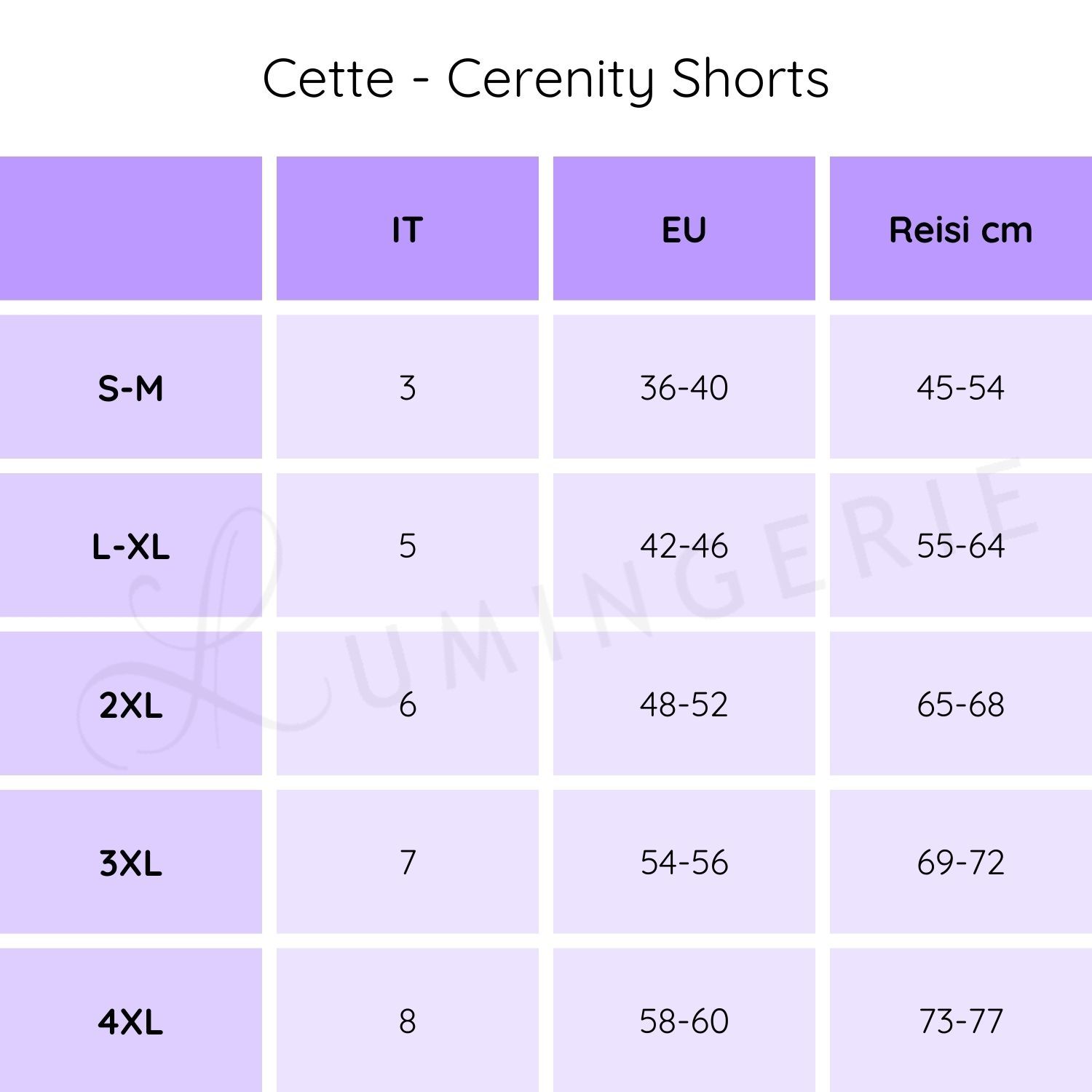Click the 2XL size row label
The image size is (1092, 1092).
(x=130, y=705)
